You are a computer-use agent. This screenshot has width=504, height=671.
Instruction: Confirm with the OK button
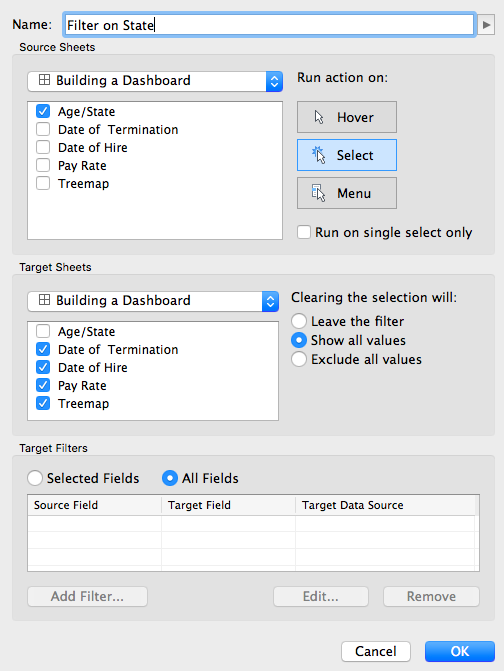point(460,651)
